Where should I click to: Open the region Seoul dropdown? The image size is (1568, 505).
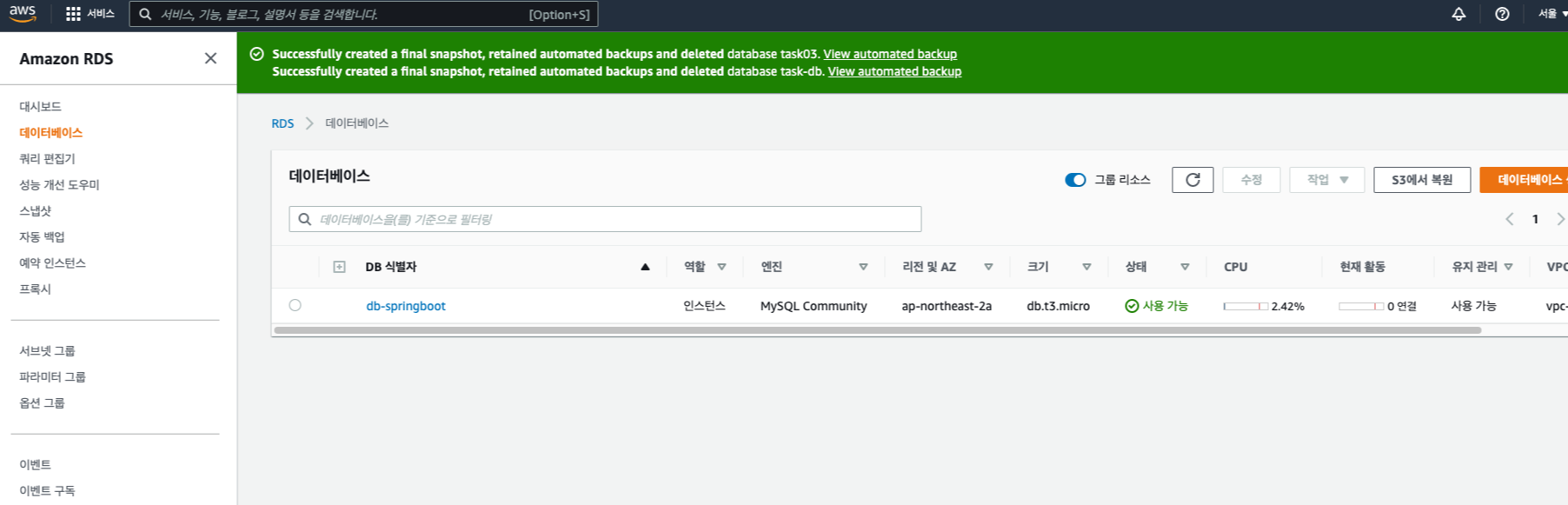pos(1552,14)
